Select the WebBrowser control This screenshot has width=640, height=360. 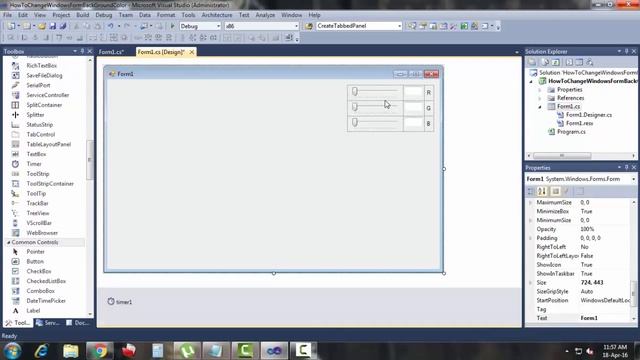(42, 233)
